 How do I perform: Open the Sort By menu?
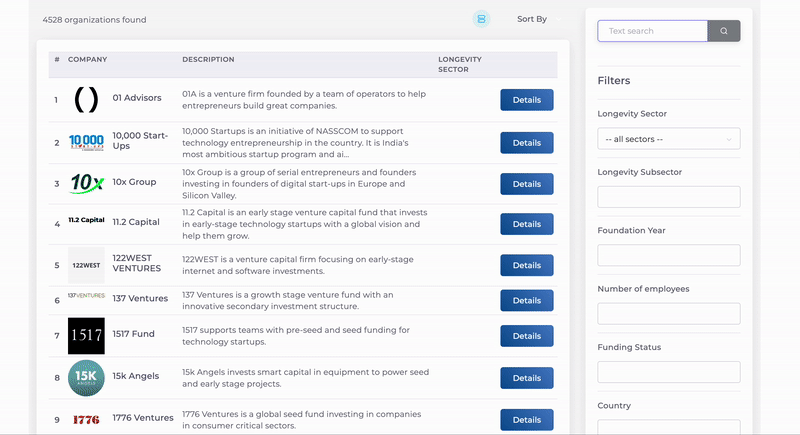coord(532,19)
